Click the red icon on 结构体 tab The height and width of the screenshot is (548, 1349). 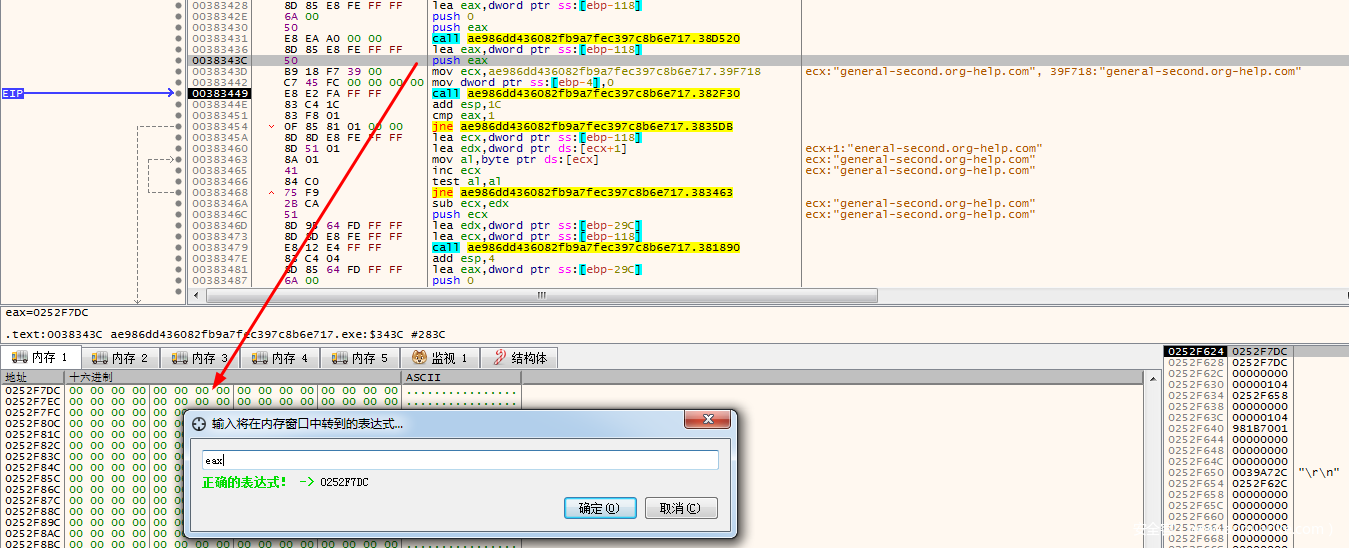pos(499,358)
